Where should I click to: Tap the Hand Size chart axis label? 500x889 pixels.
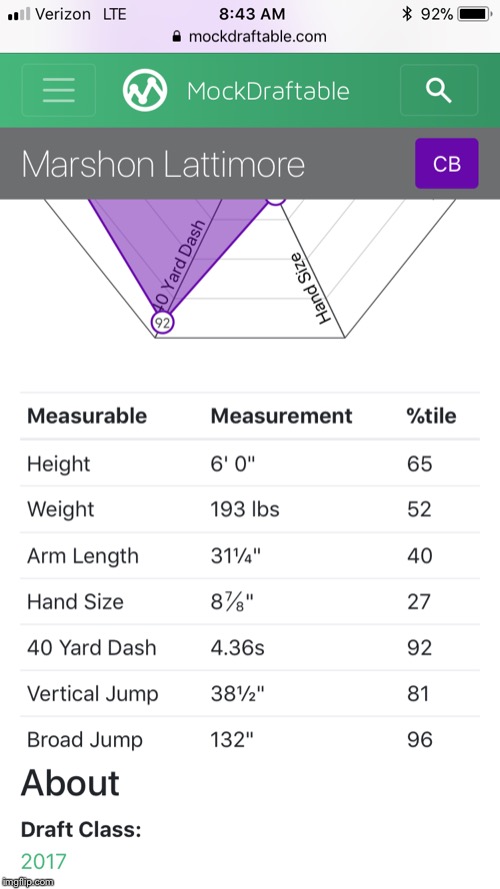[317, 288]
